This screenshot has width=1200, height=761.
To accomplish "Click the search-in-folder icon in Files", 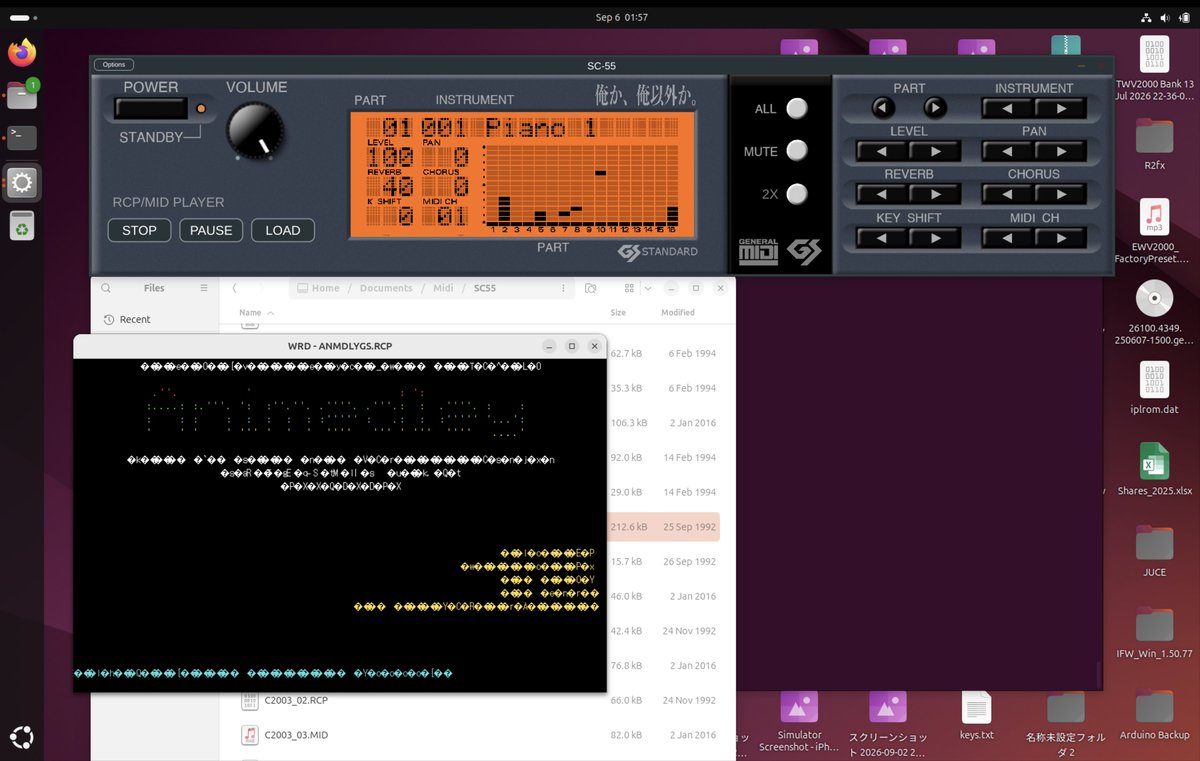I will (x=591, y=288).
